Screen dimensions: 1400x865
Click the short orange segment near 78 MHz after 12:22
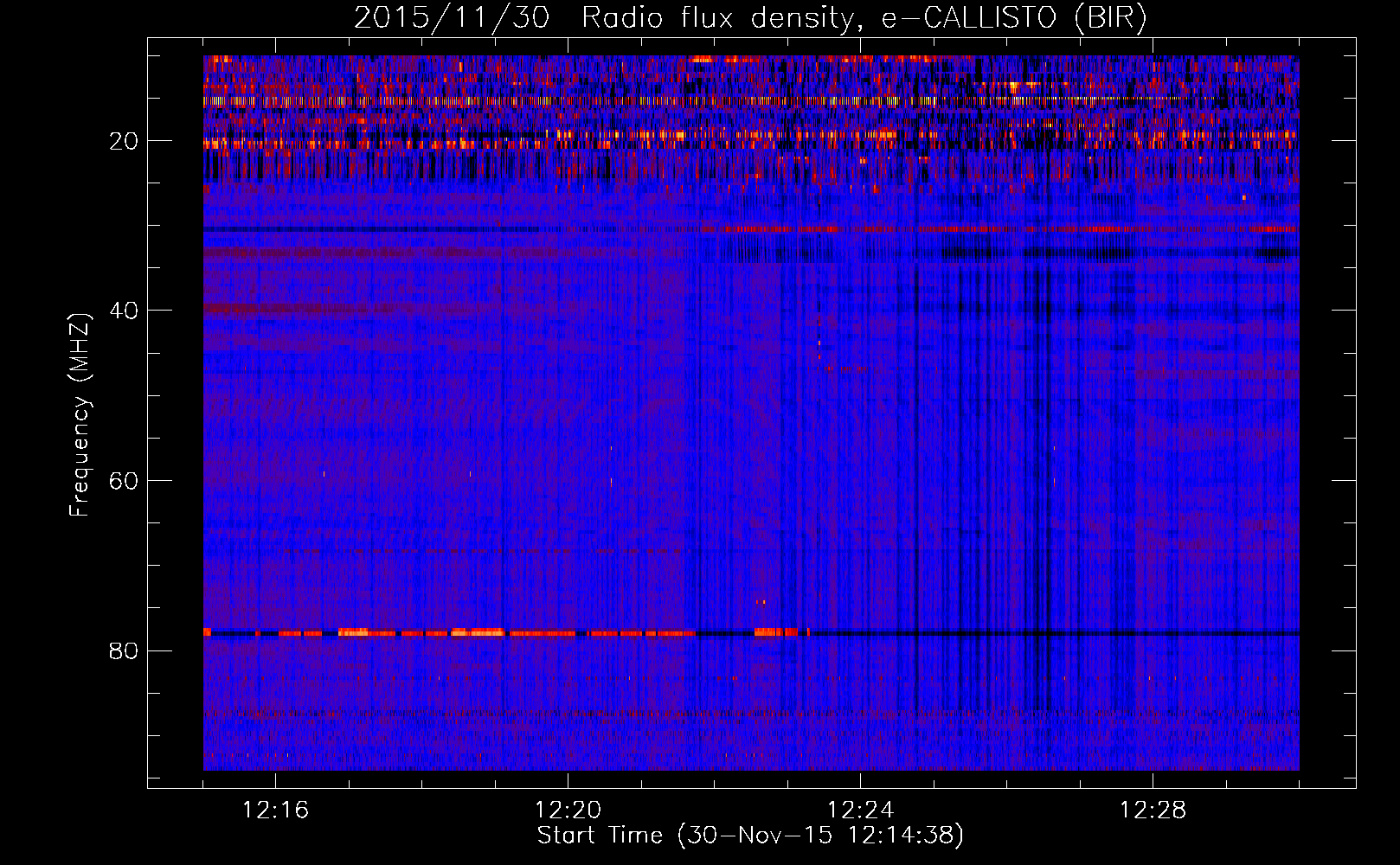point(774,632)
